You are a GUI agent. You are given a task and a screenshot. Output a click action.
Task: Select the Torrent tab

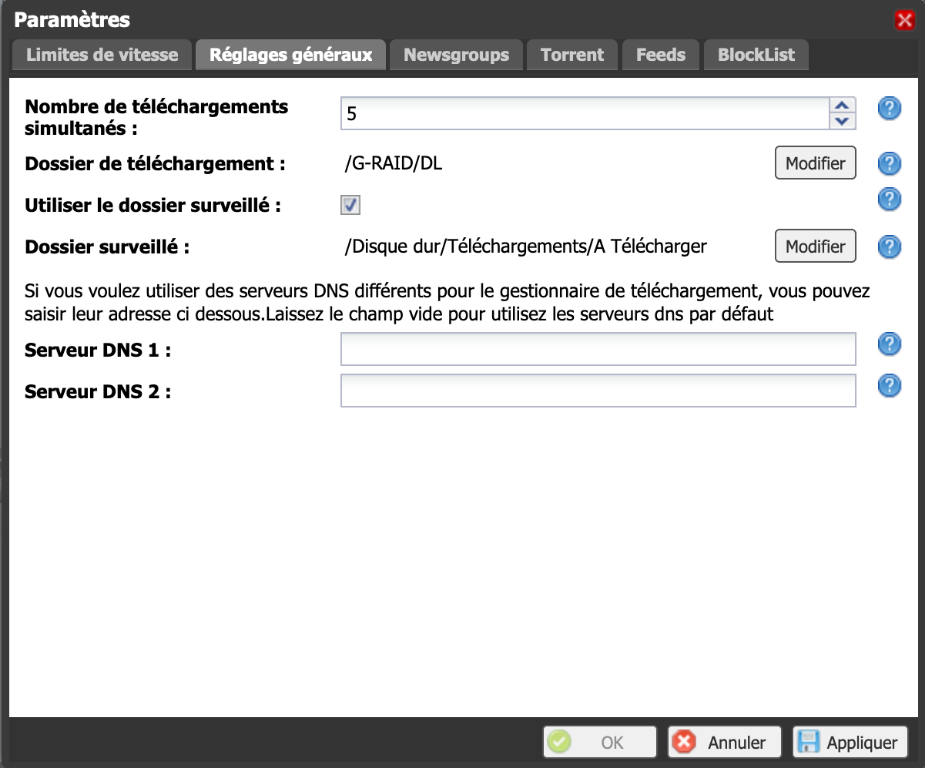(x=572, y=55)
